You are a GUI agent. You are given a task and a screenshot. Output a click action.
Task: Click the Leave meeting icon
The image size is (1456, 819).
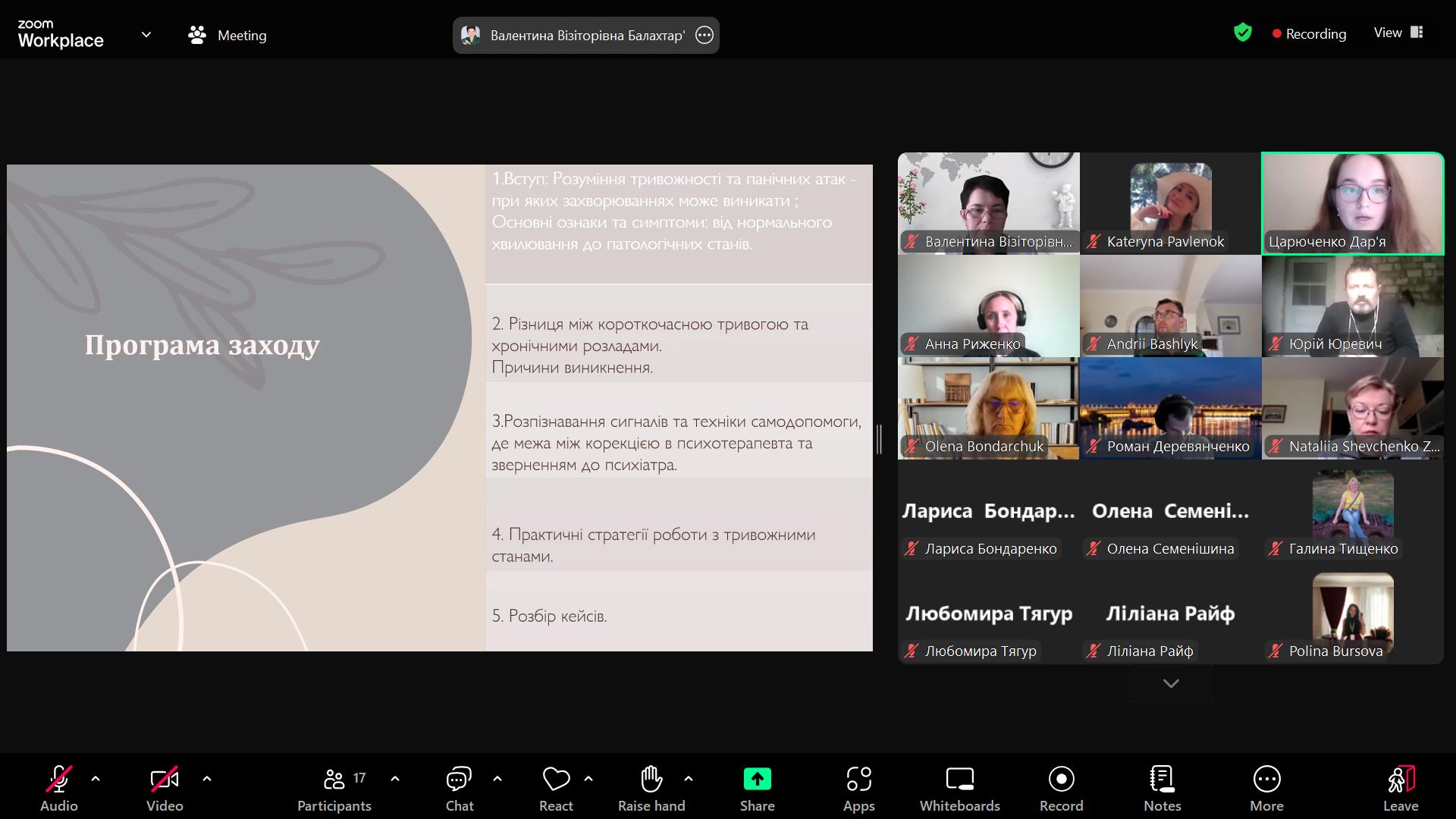(x=1401, y=779)
